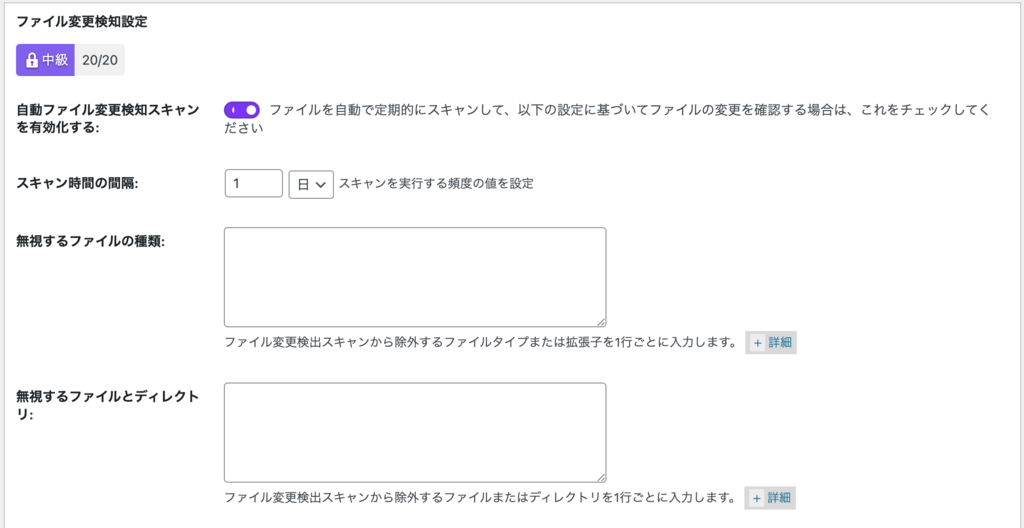Select the 20/20 score badge
The height and width of the screenshot is (528, 1024).
pos(100,61)
